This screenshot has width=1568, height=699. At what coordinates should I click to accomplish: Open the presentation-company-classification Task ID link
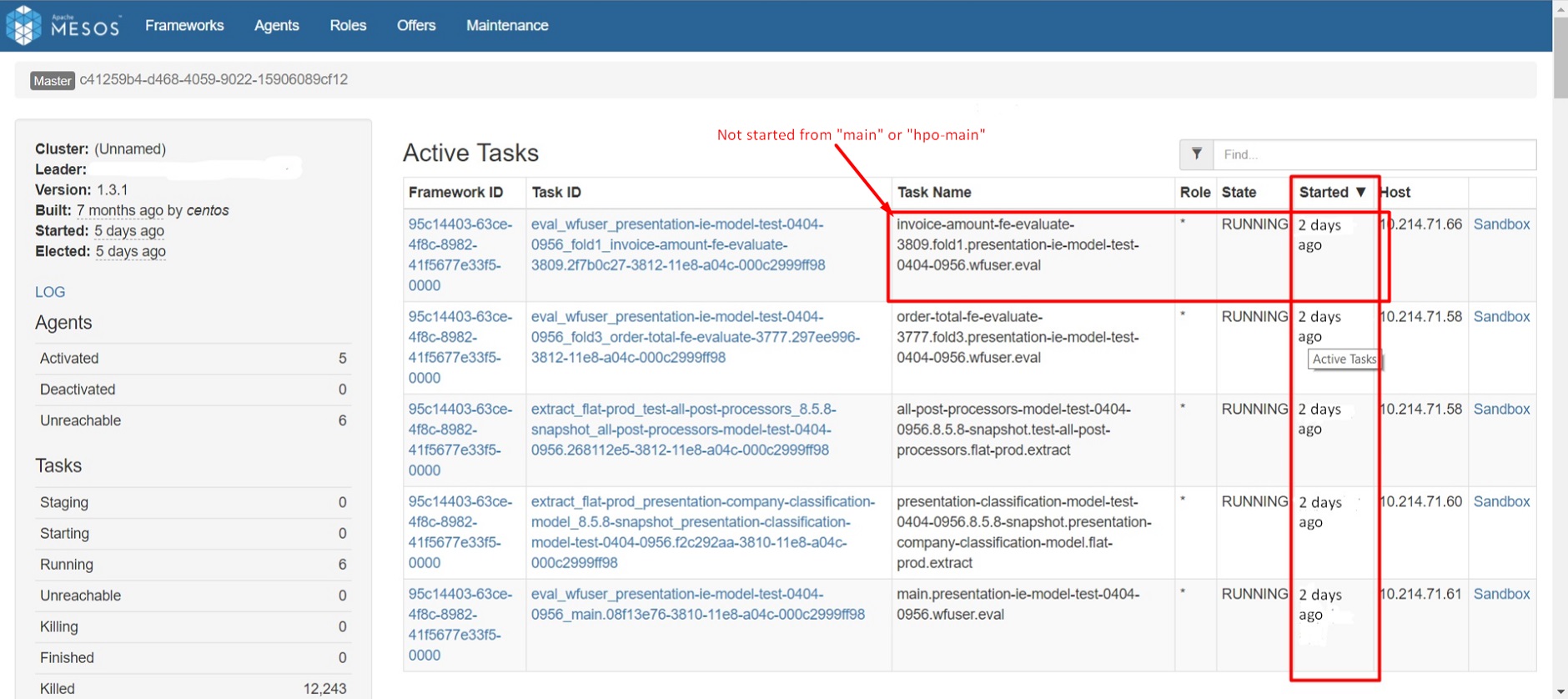pyautogui.click(x=703, y=532)
